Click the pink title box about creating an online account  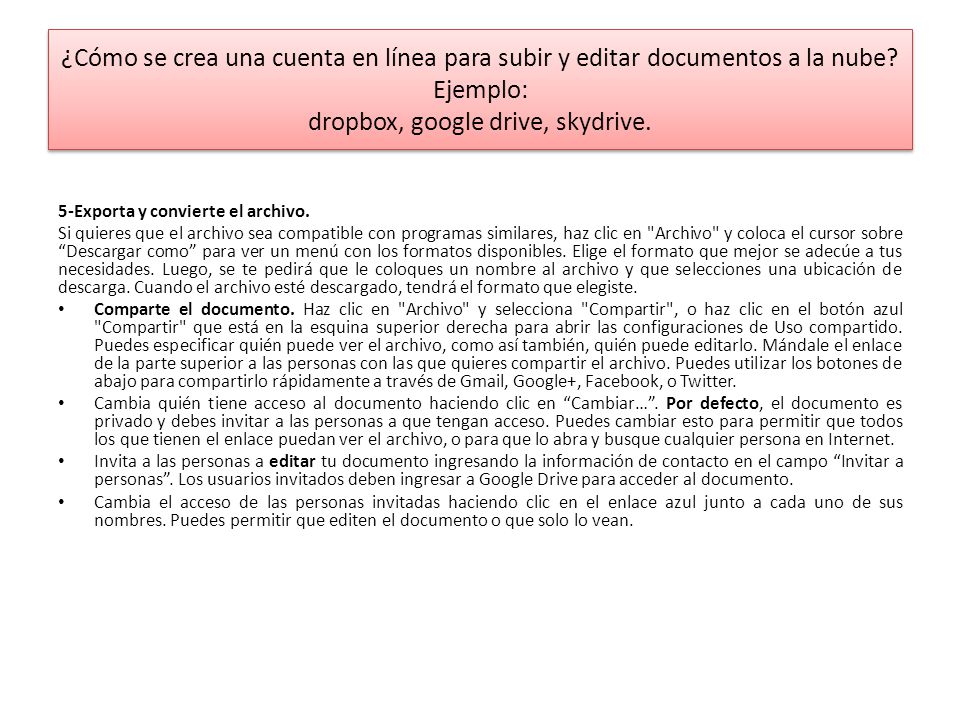coord(480,89)
